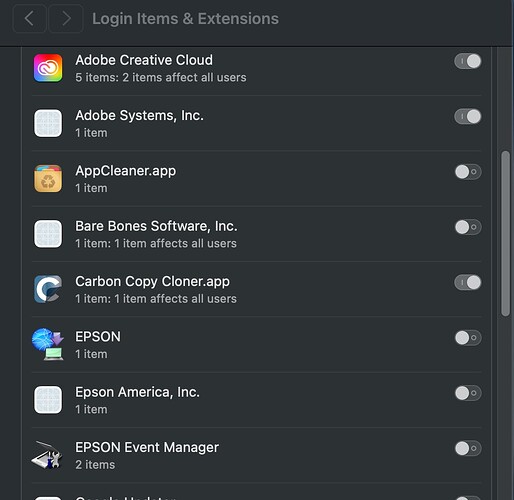The width and height of the screenshot is (514, 500).
Task: Select the Epson America, Inc. label
Action: click(137, 393)
